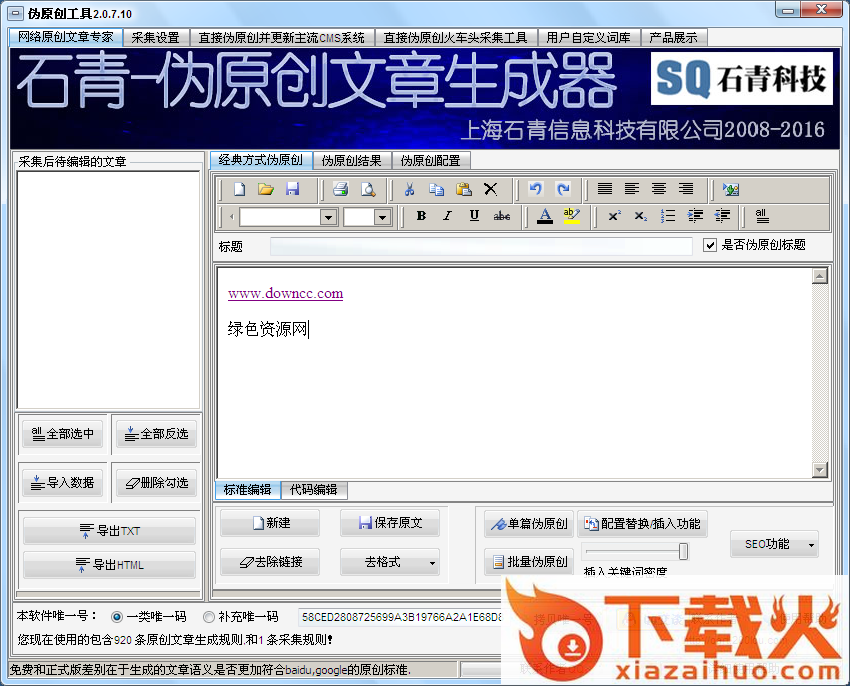Apply strikethrough text formatting
The height and width of the screenshot is (686, 850).
pos(502,216)
